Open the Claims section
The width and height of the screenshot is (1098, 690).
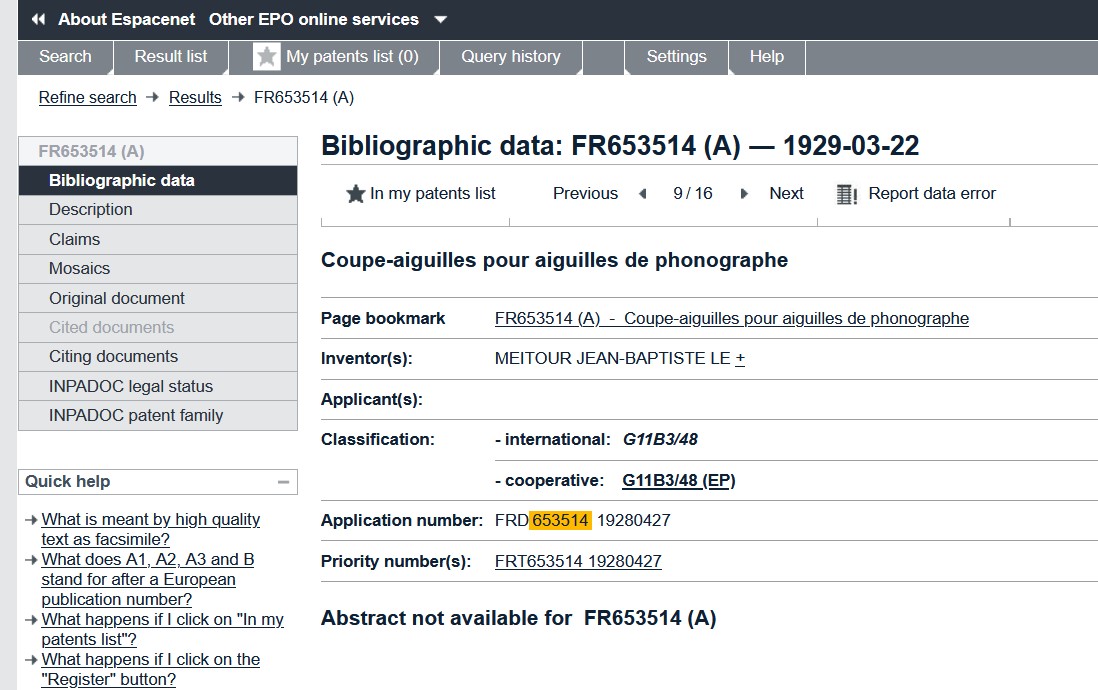point(75,239)
